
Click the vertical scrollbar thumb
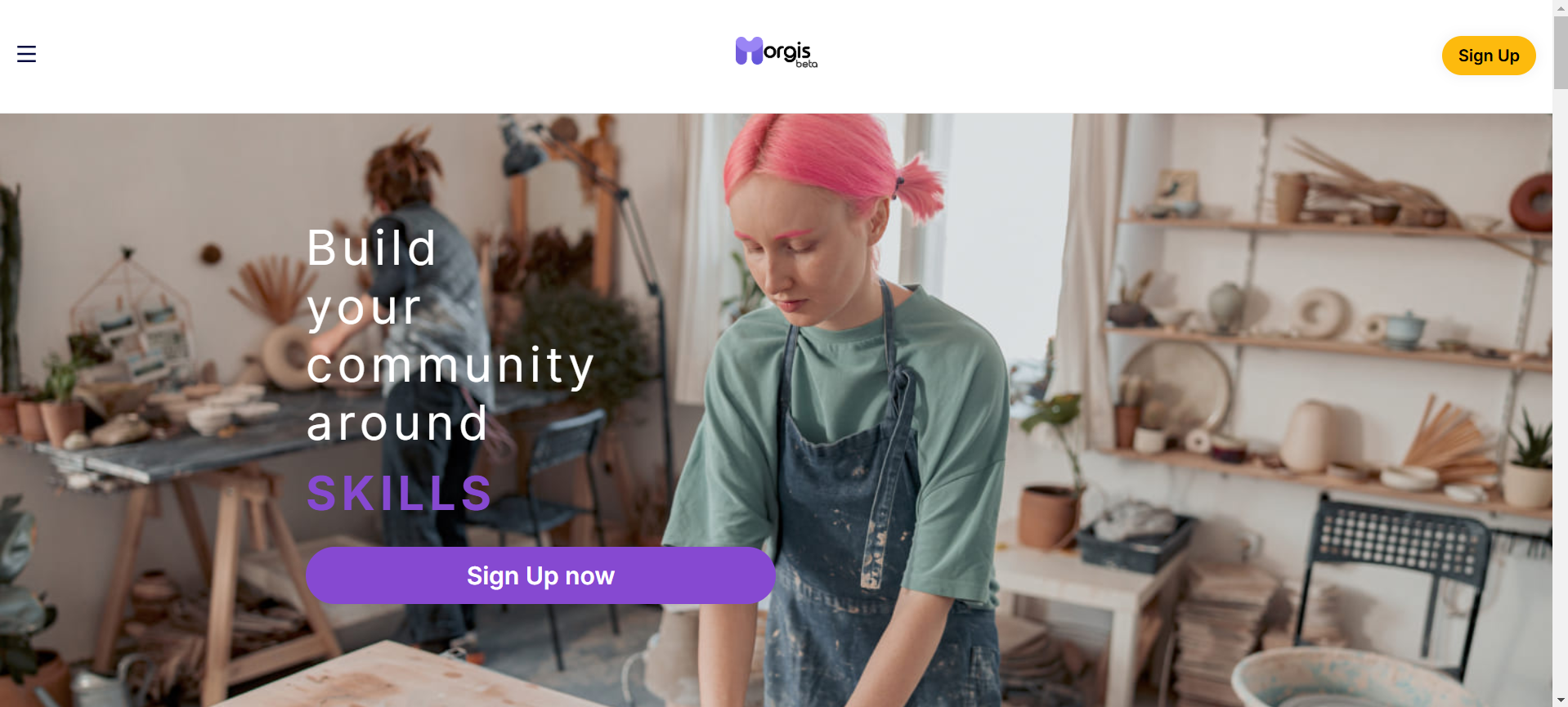click(x=1560, y=51)
